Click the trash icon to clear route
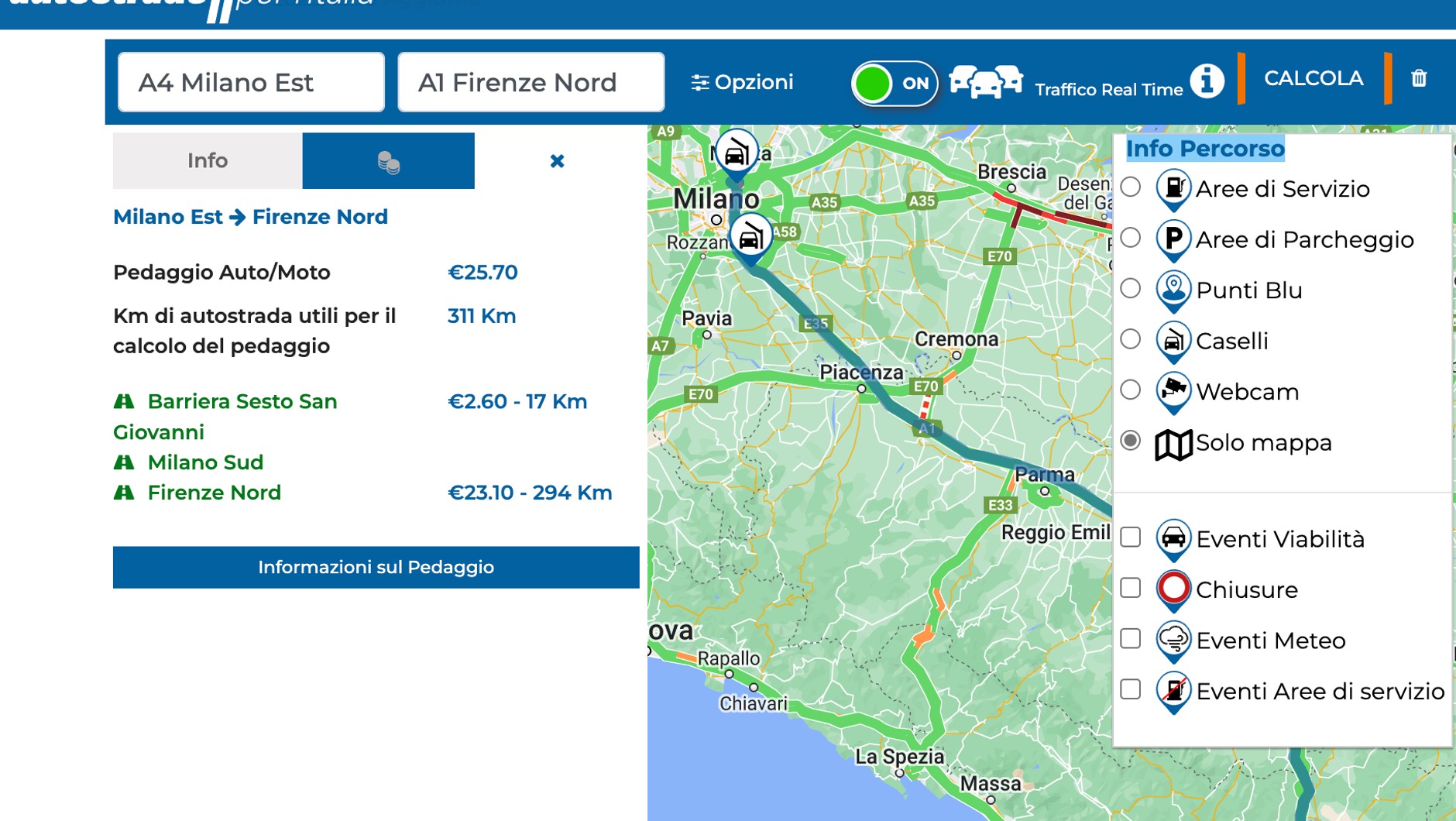This screenshot has height=821, width=1456. click(x=1418, y=78)
